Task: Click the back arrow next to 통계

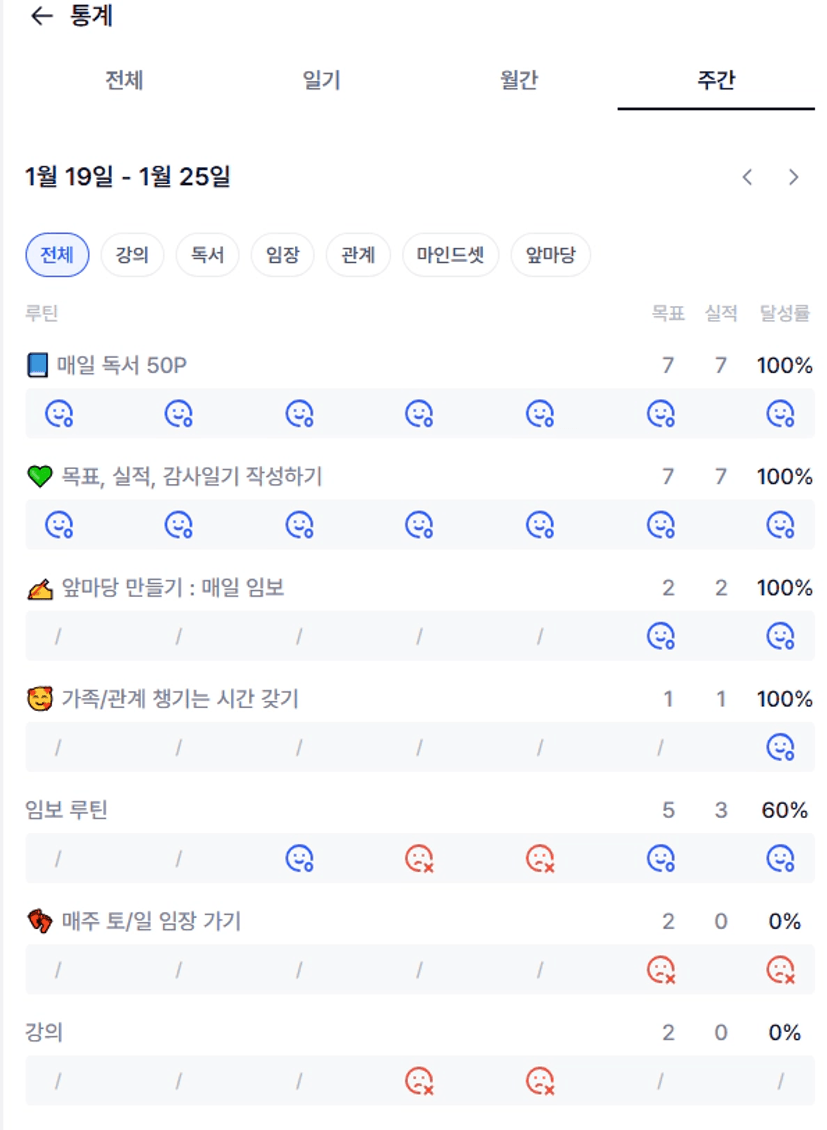Action: (41, 17)
